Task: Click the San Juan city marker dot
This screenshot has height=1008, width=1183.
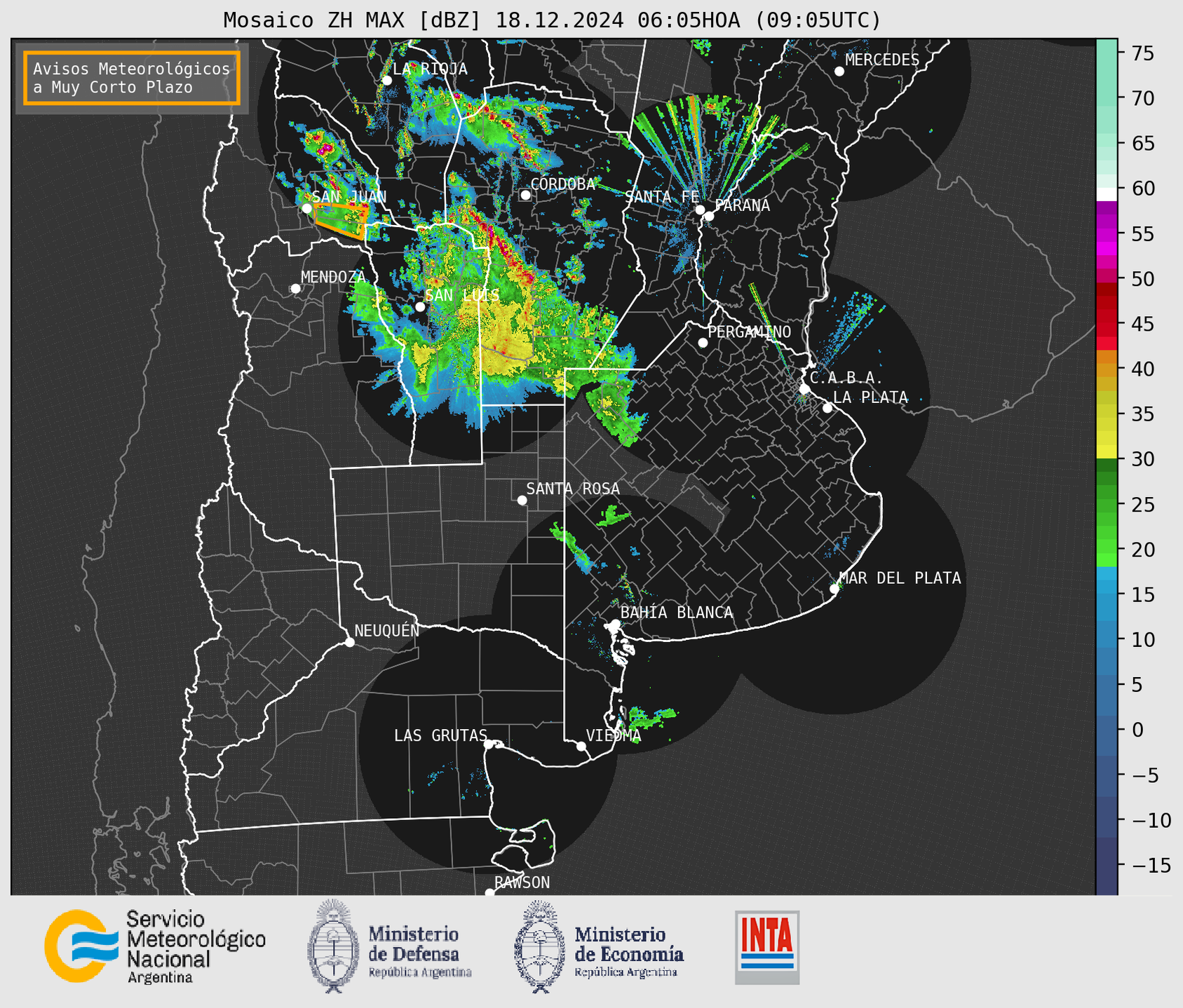Action: pyautogui.click(x=306, y=208)
